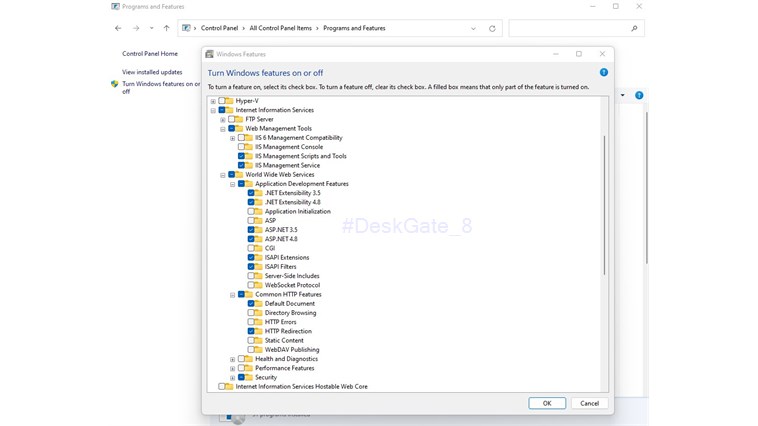Tick the Static Content checkbox
758x426 pixels.
point(251,340)
